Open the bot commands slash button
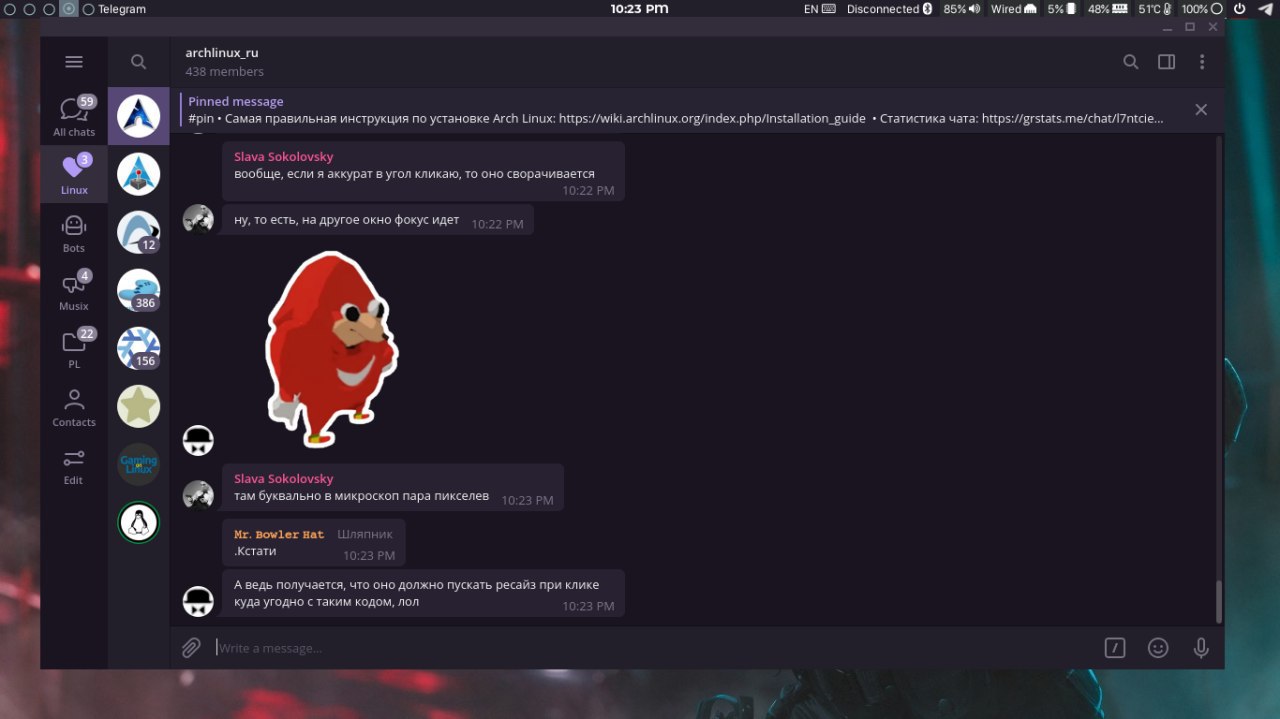The image size is (1280, 719). pyautogui.click(x=1115, y=648)
